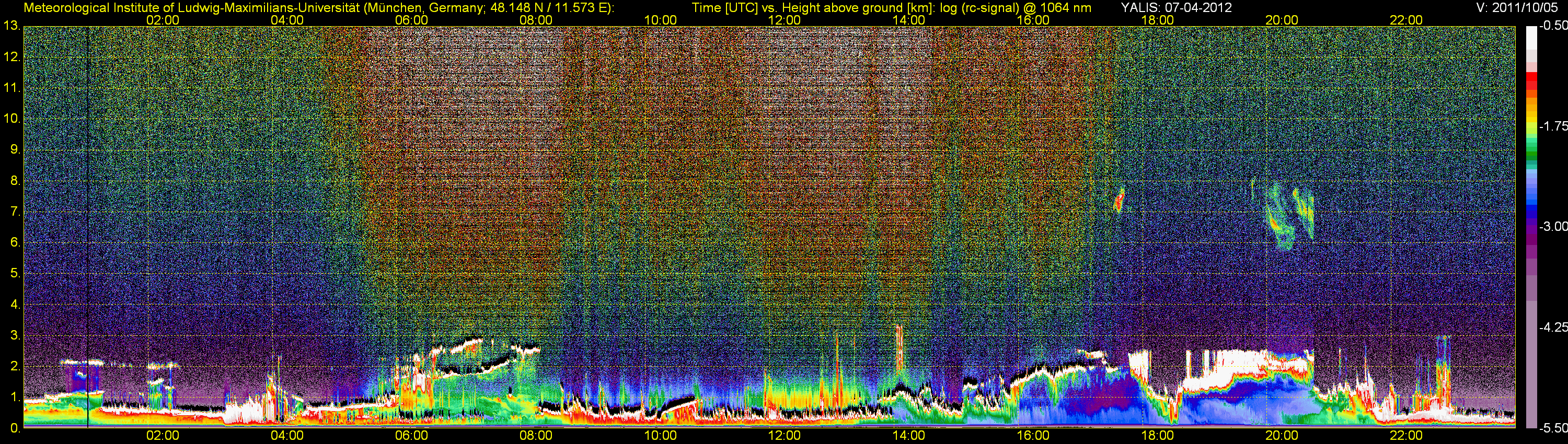Click the Time [UTC] vs. Height axis description

[891, 7]
